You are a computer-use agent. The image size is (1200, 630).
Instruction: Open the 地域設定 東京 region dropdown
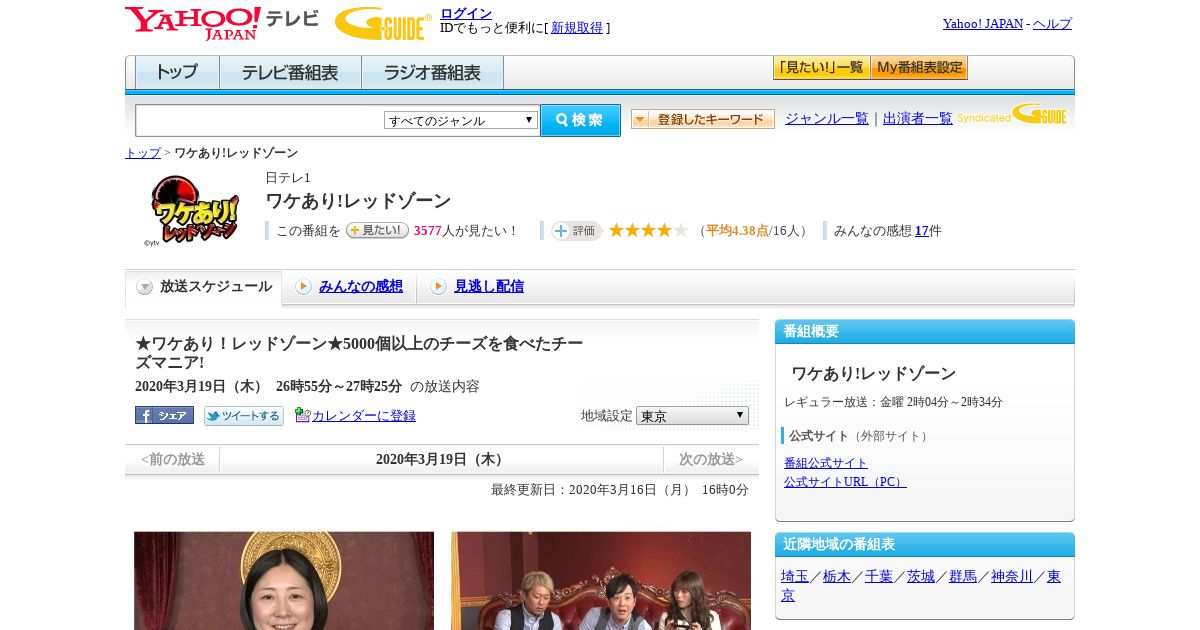pos(692,415)
